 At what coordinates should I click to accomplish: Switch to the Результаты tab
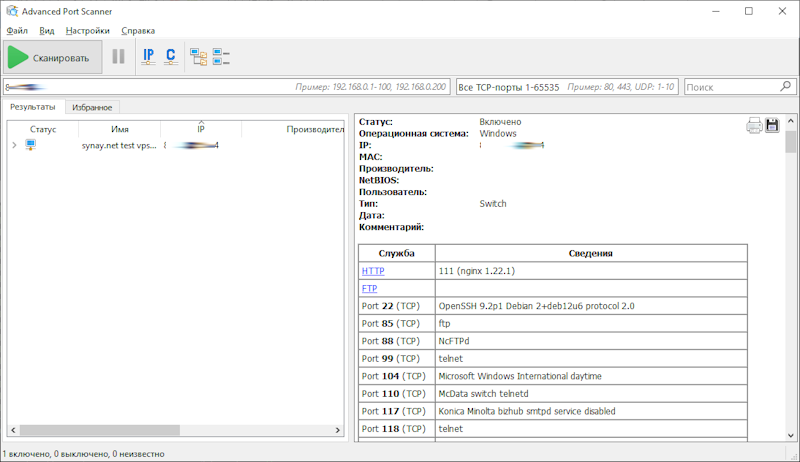33,107
